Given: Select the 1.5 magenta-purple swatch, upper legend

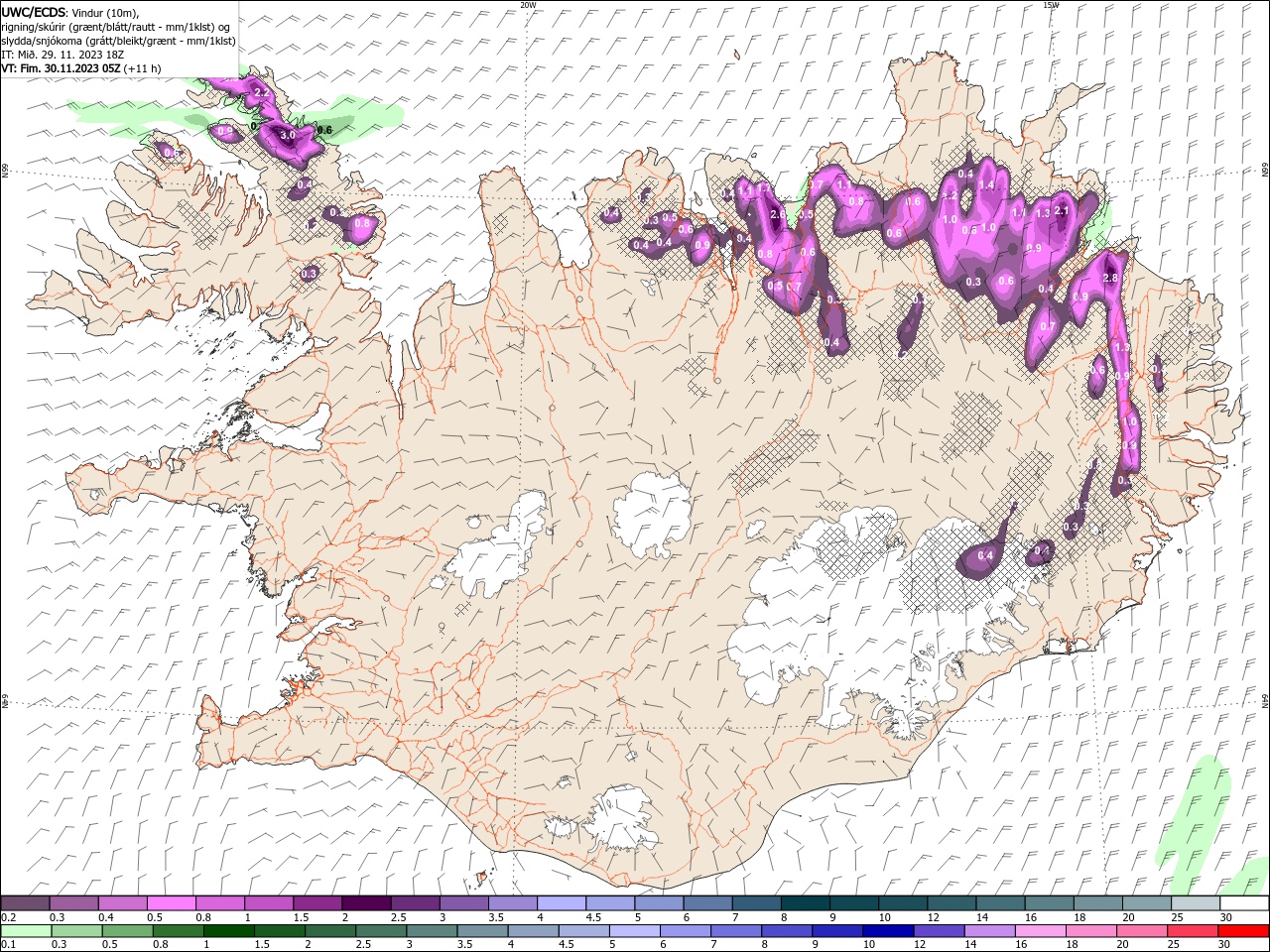Looking at the screenshot, I should tap(317, 903).
